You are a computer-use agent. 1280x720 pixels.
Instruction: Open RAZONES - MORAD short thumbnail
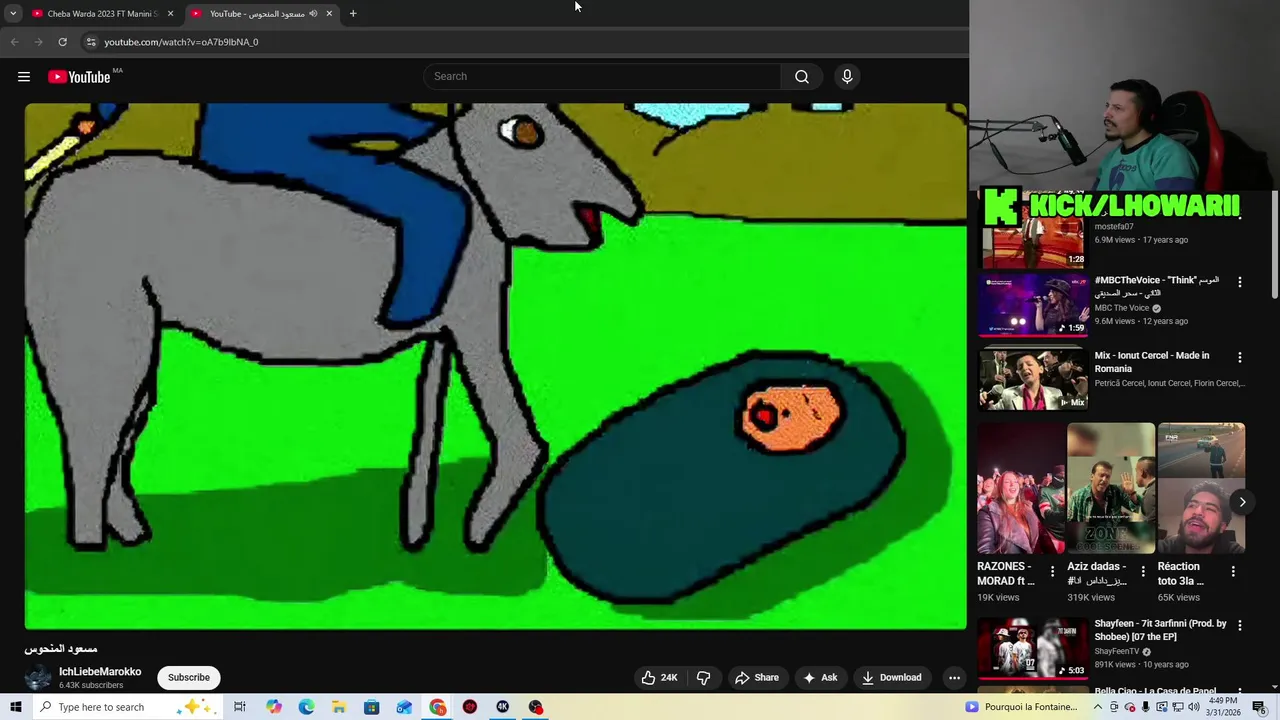coord(1021,488)
